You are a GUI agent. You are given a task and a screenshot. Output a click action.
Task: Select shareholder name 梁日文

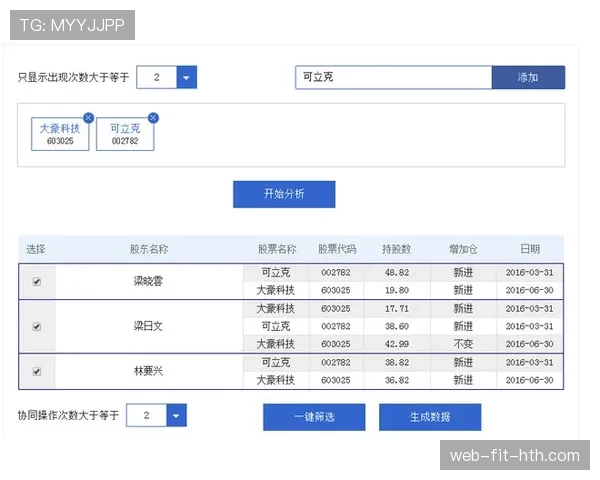tap(148, 326)
